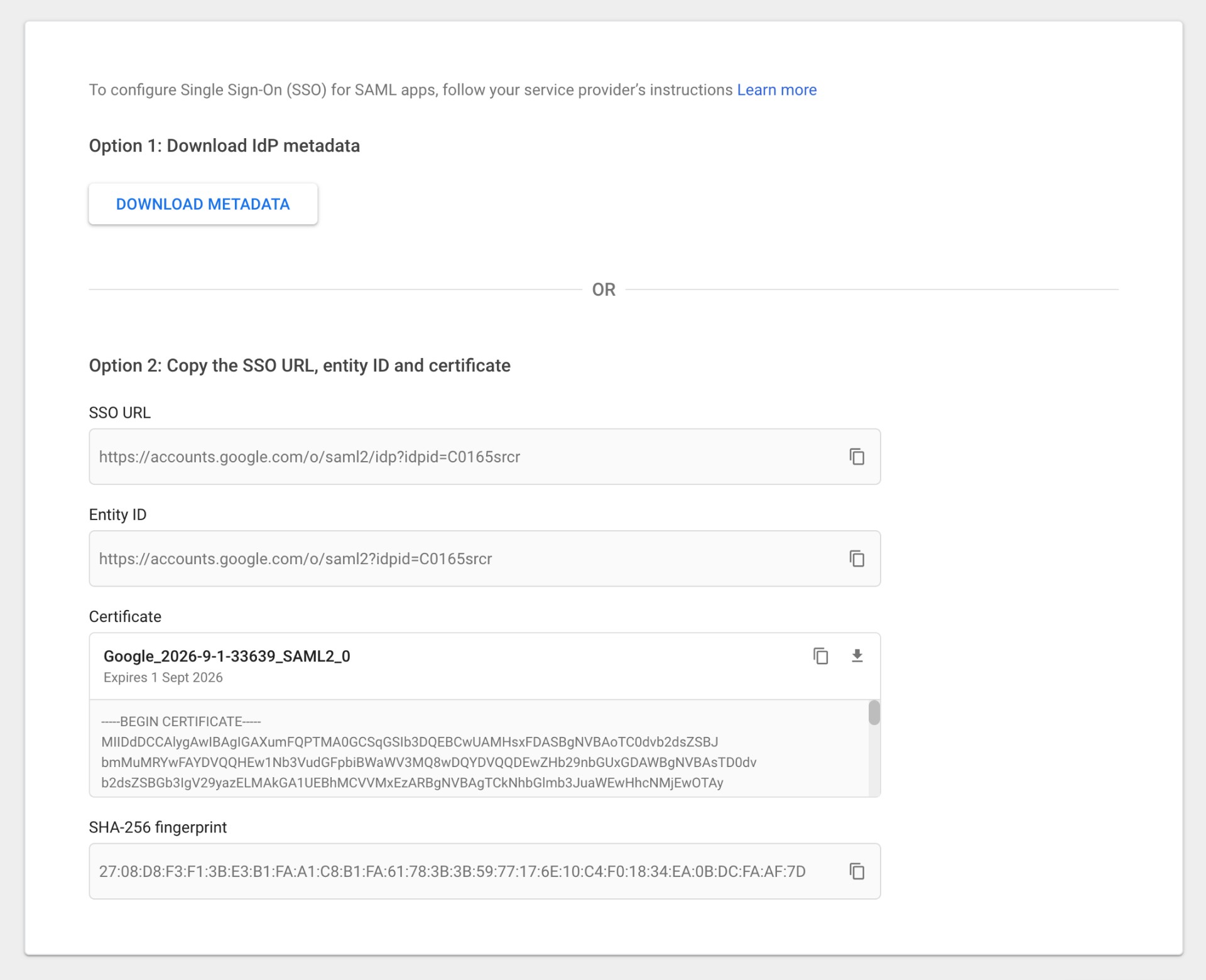This screenshot has width=1206, height=980.
Task: Click the Certificate section label
Action: pyautogui.click(x=125, y=616)
